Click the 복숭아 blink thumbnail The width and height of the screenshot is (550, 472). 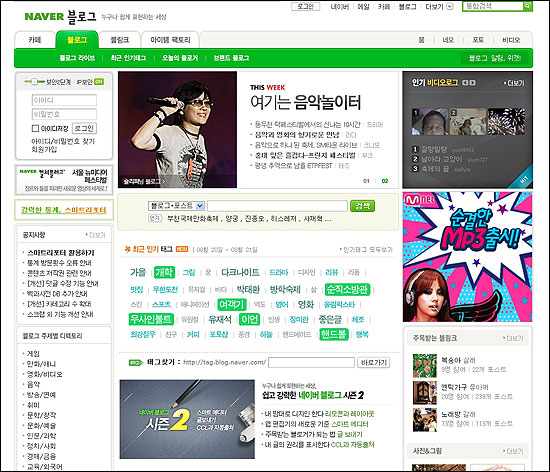425,366
